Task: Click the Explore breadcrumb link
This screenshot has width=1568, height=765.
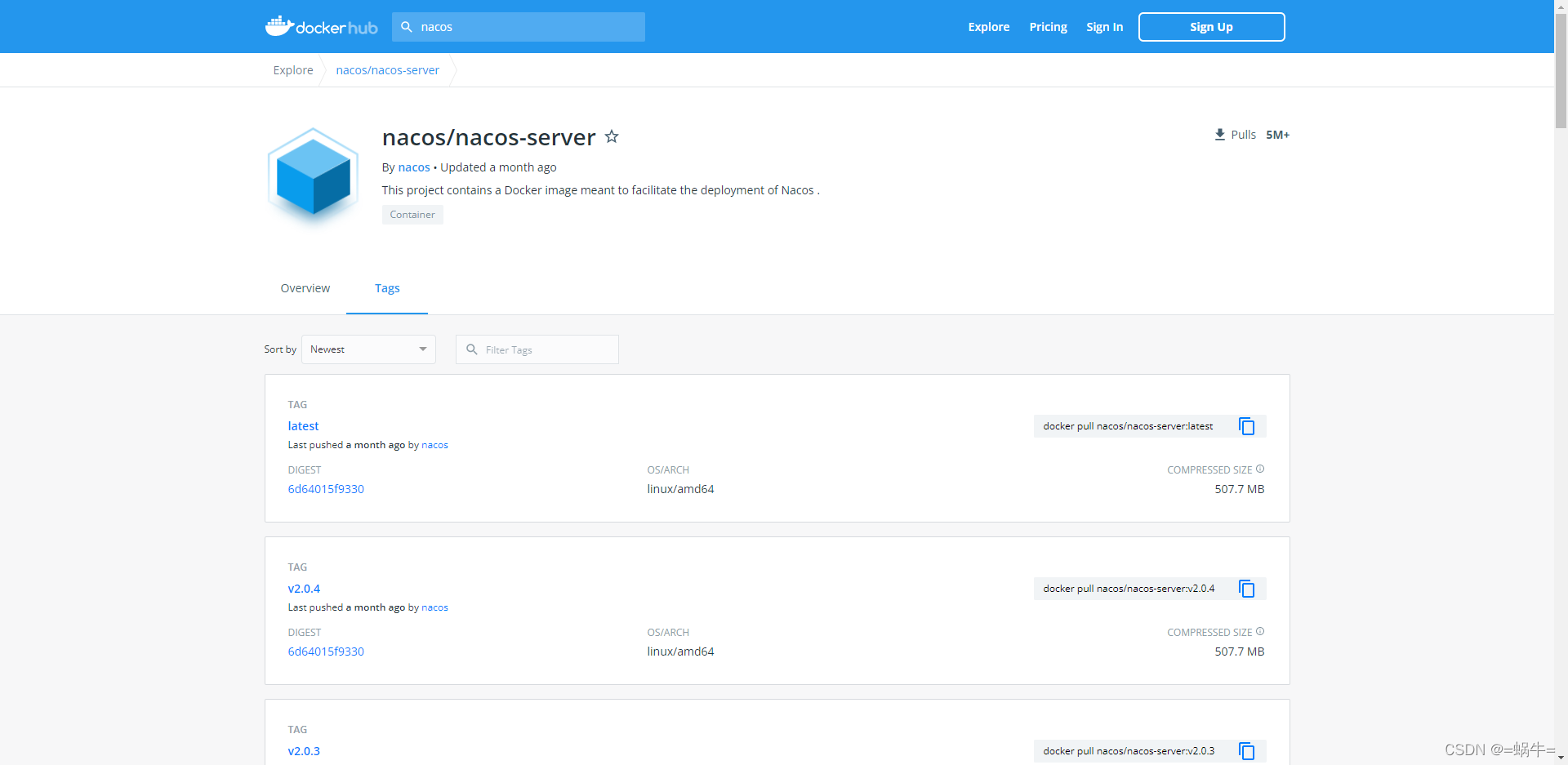Action: point(293,70)
